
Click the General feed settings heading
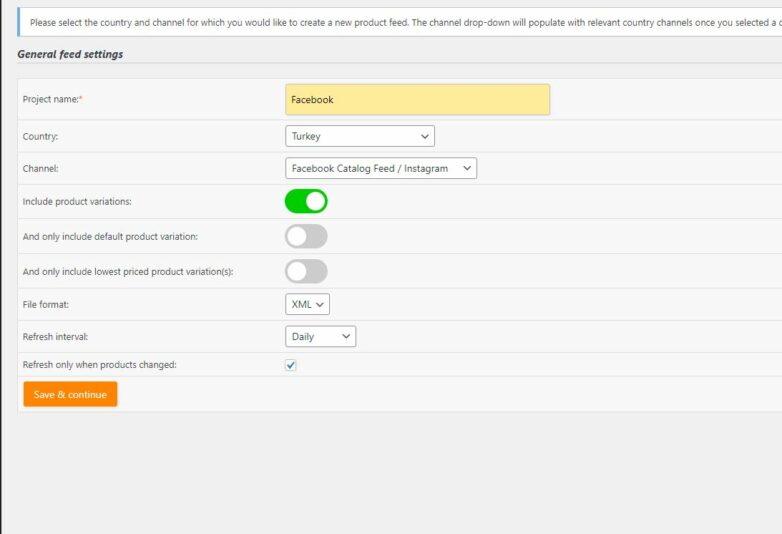coord(70,54)
